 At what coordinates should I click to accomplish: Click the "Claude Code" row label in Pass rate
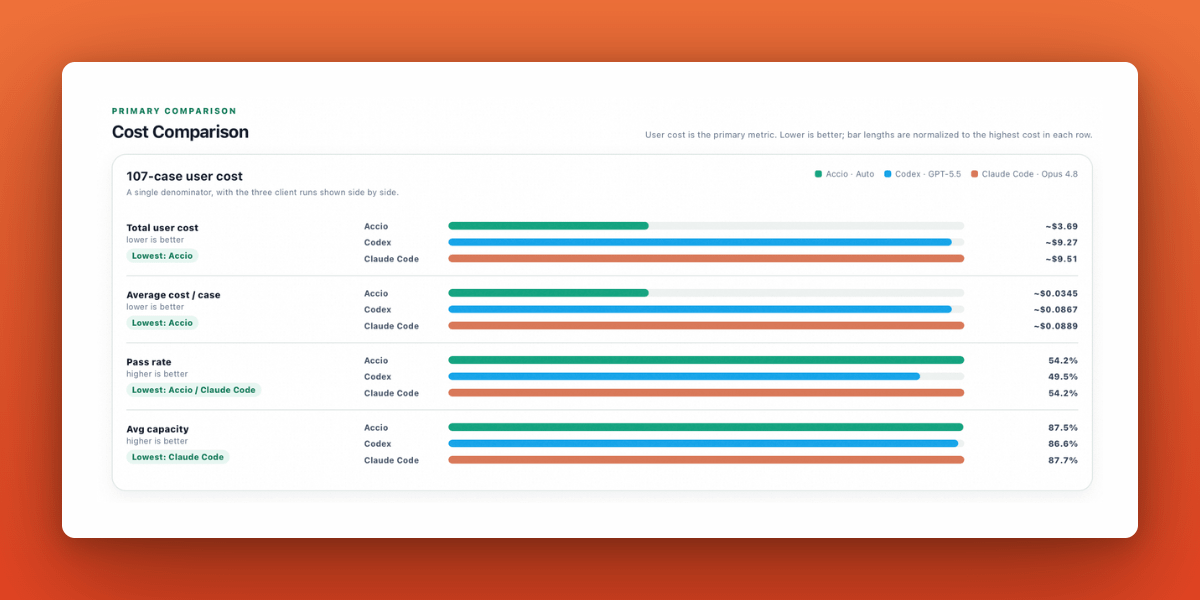(x=391, y=393)
